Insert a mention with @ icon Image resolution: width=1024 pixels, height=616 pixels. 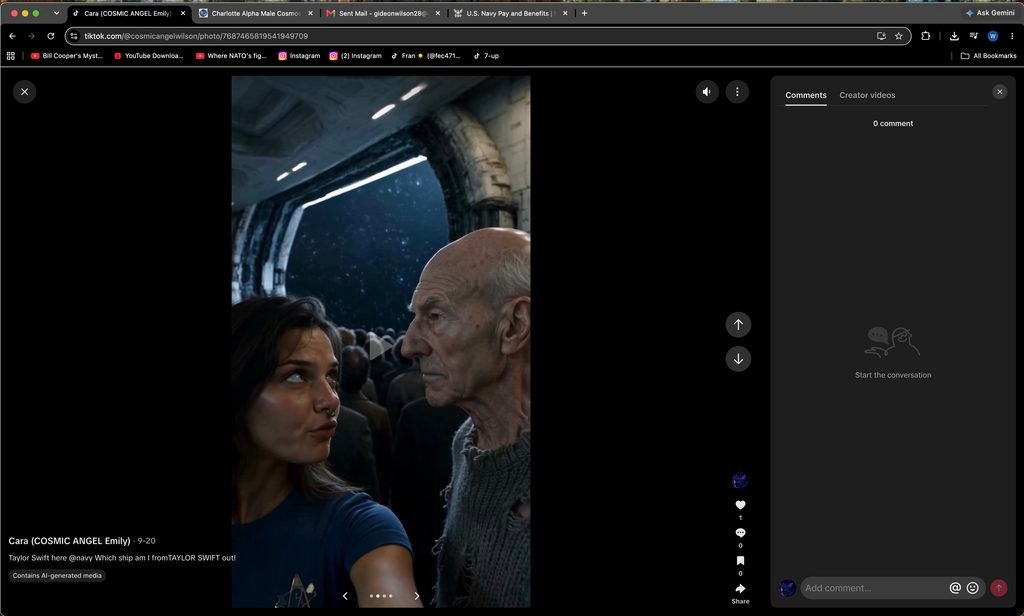[x=955, y=588]
